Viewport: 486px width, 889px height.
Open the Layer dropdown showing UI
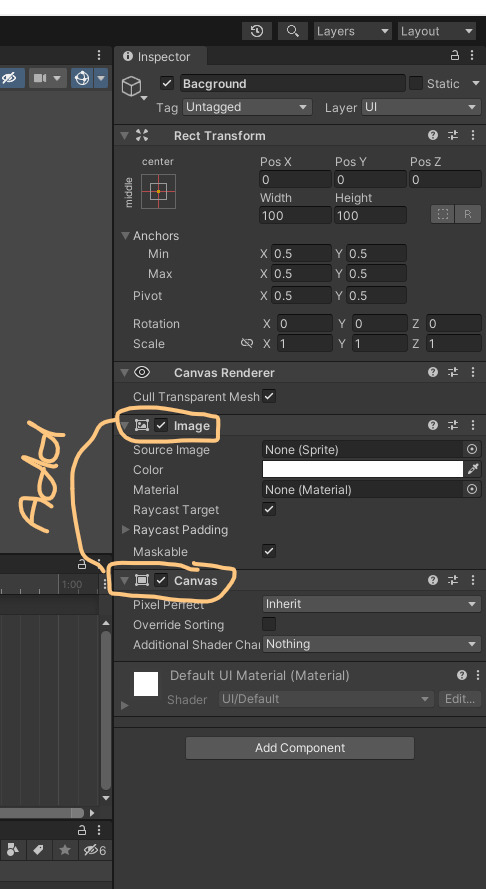pos(421,107)
